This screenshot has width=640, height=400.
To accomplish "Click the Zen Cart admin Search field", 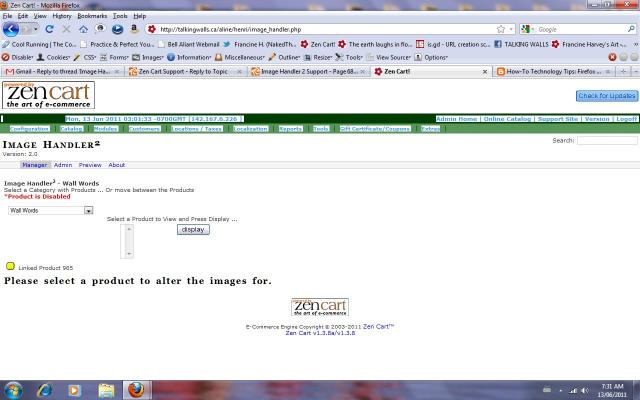I will pos(607,140).
